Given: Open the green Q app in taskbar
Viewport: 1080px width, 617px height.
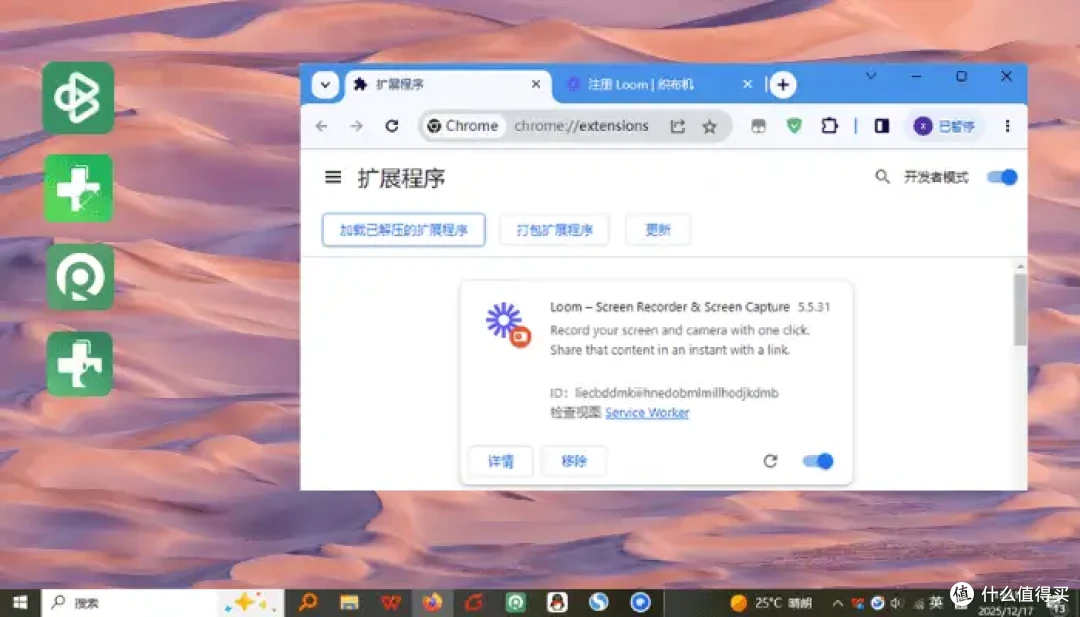Looking at the screenshot, I should (515, 603).
